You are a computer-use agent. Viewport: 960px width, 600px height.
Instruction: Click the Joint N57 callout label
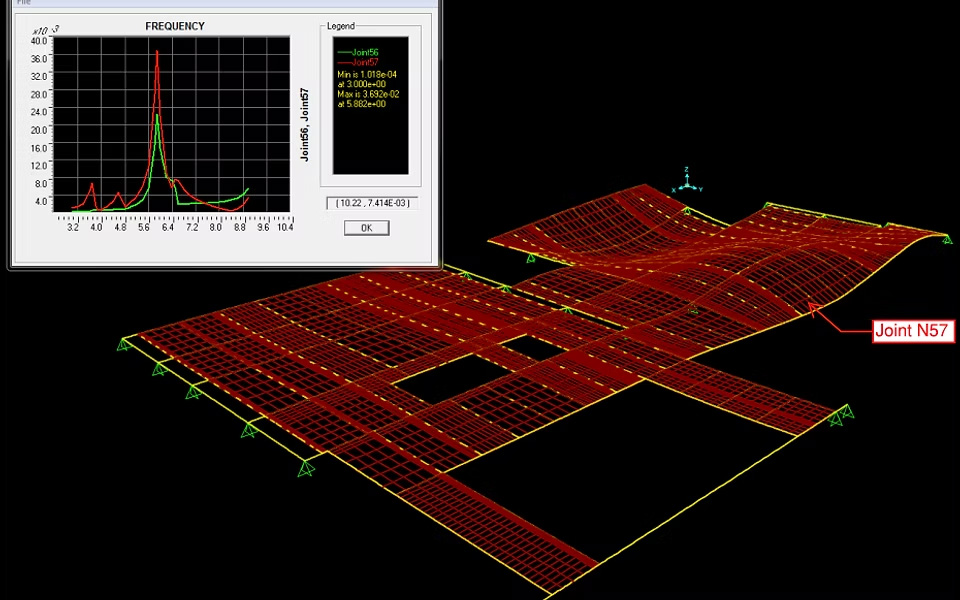click(913, 331)
